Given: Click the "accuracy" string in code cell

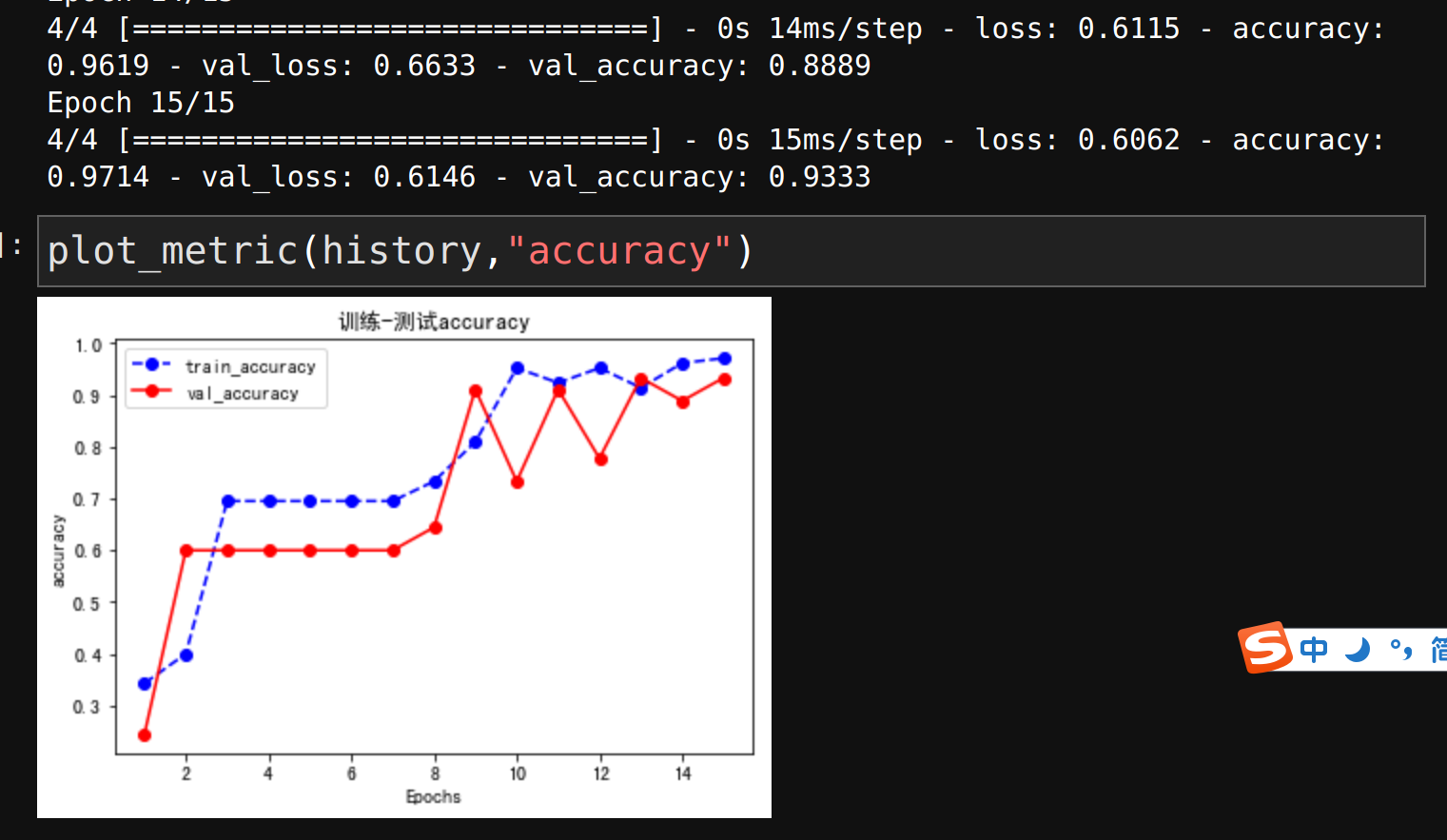Looking at the screenshot, I should (x=619, y=251).
